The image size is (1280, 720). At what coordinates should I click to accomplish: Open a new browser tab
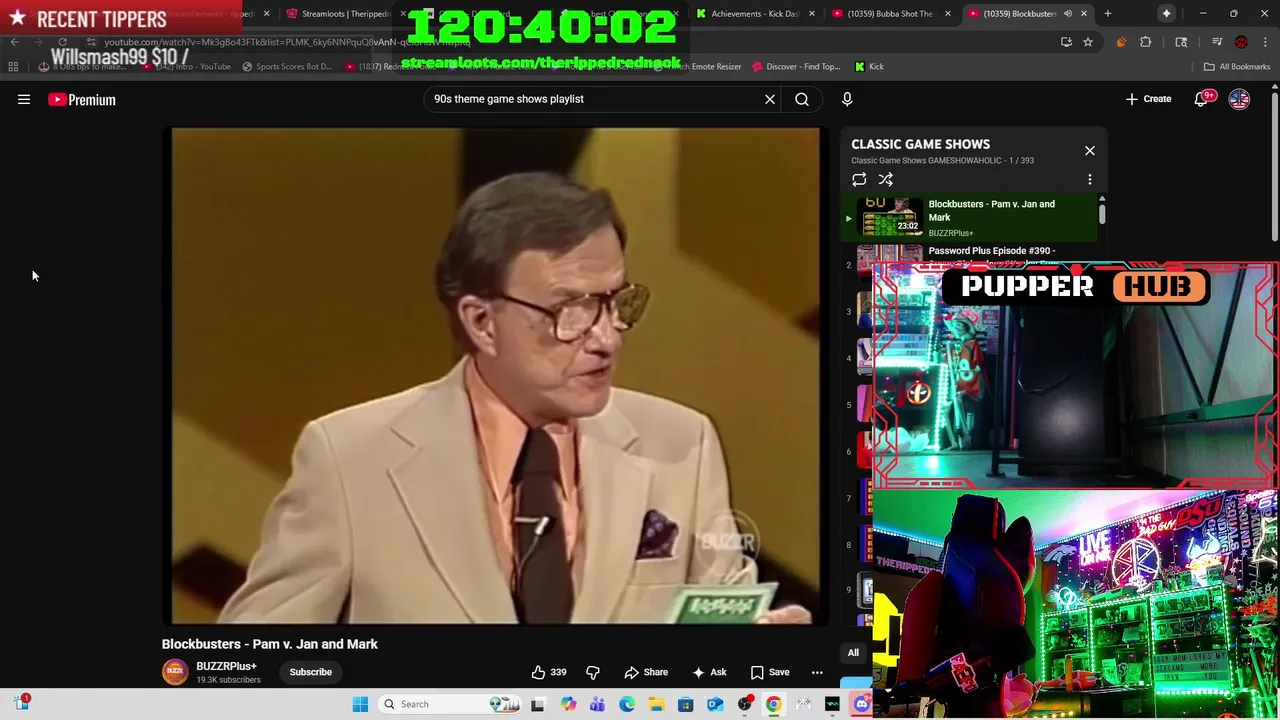point(1107,14)
